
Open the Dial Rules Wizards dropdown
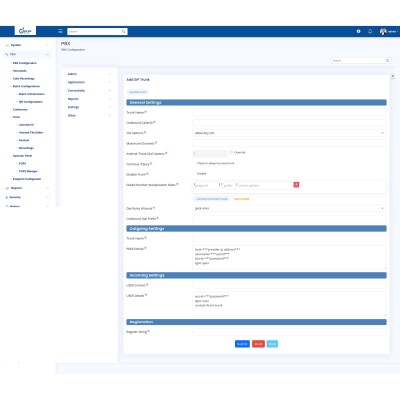point(289,208)
